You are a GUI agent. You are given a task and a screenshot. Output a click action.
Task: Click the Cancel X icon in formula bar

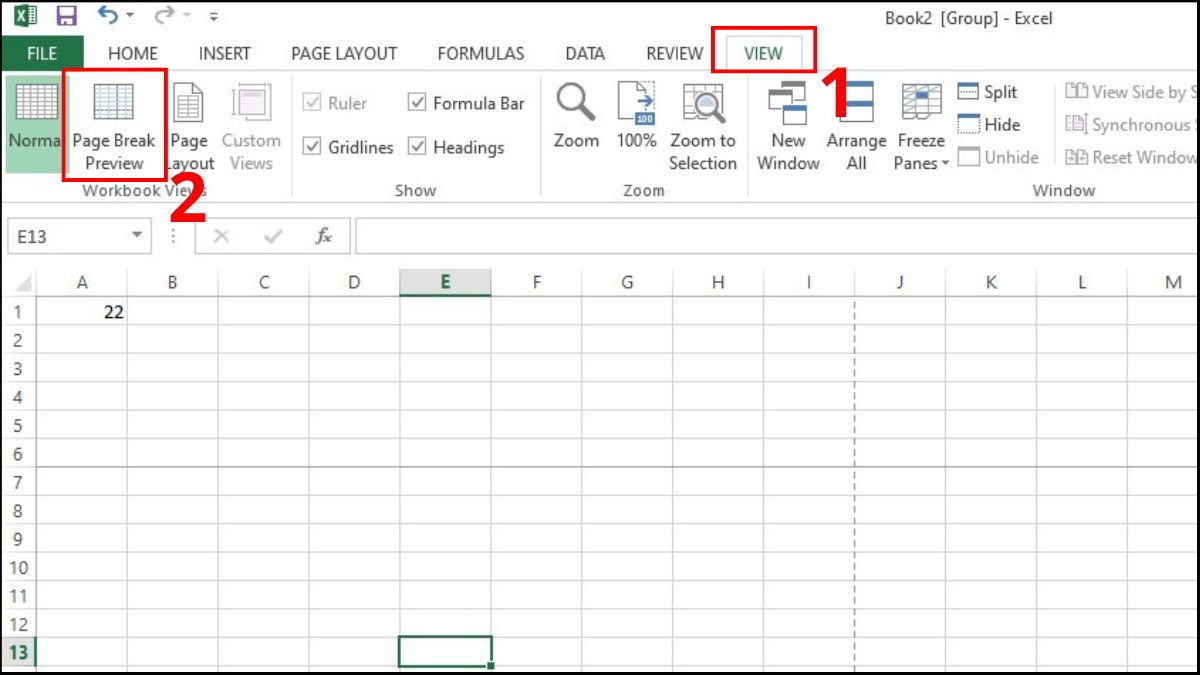[221, 236]
